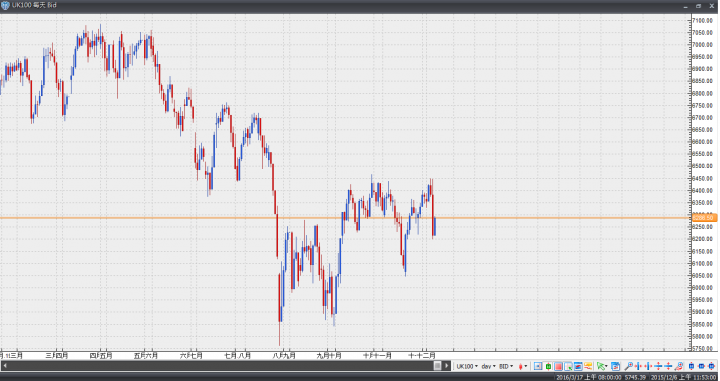Click the magnifier zoom icon

tap(629, 366)
